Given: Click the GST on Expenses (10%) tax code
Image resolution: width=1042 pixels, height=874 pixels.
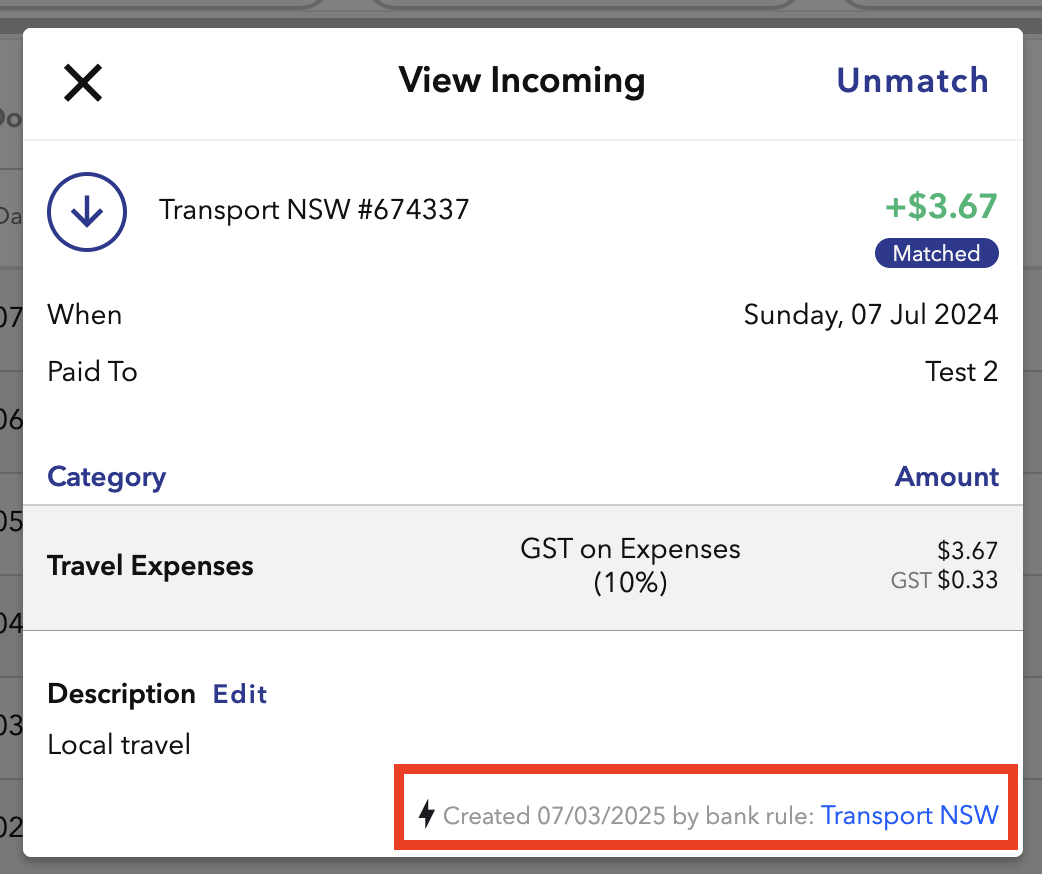Looking at the screenshot, I should [630, 565].
